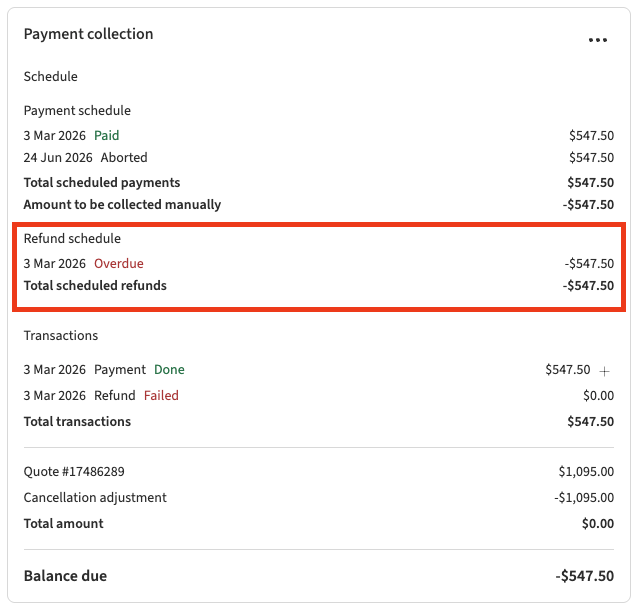Open the three-dot menu in Payment collection
This screenshot has width=639, height=611.
[598, 40]
